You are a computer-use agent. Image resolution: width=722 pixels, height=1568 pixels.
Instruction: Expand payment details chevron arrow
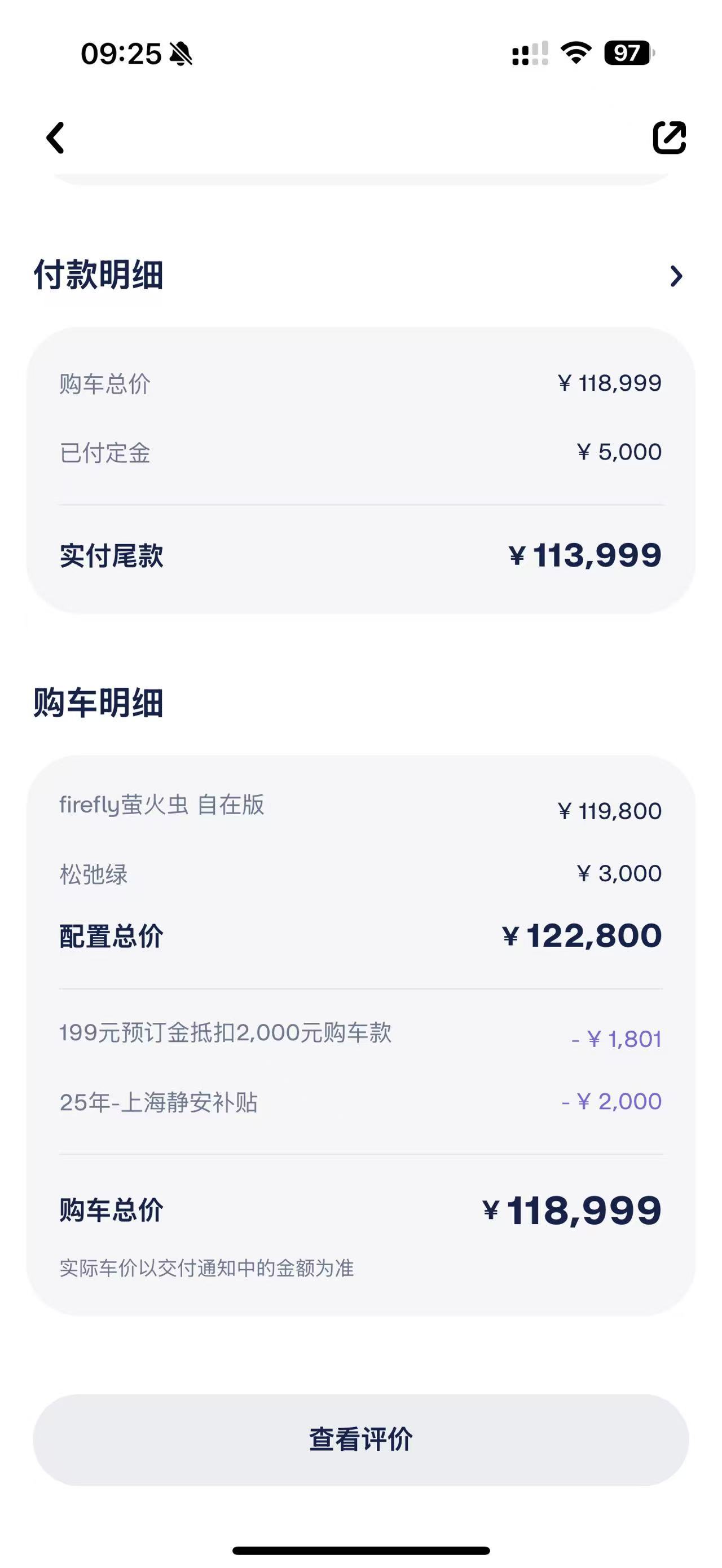pos(676,276)
